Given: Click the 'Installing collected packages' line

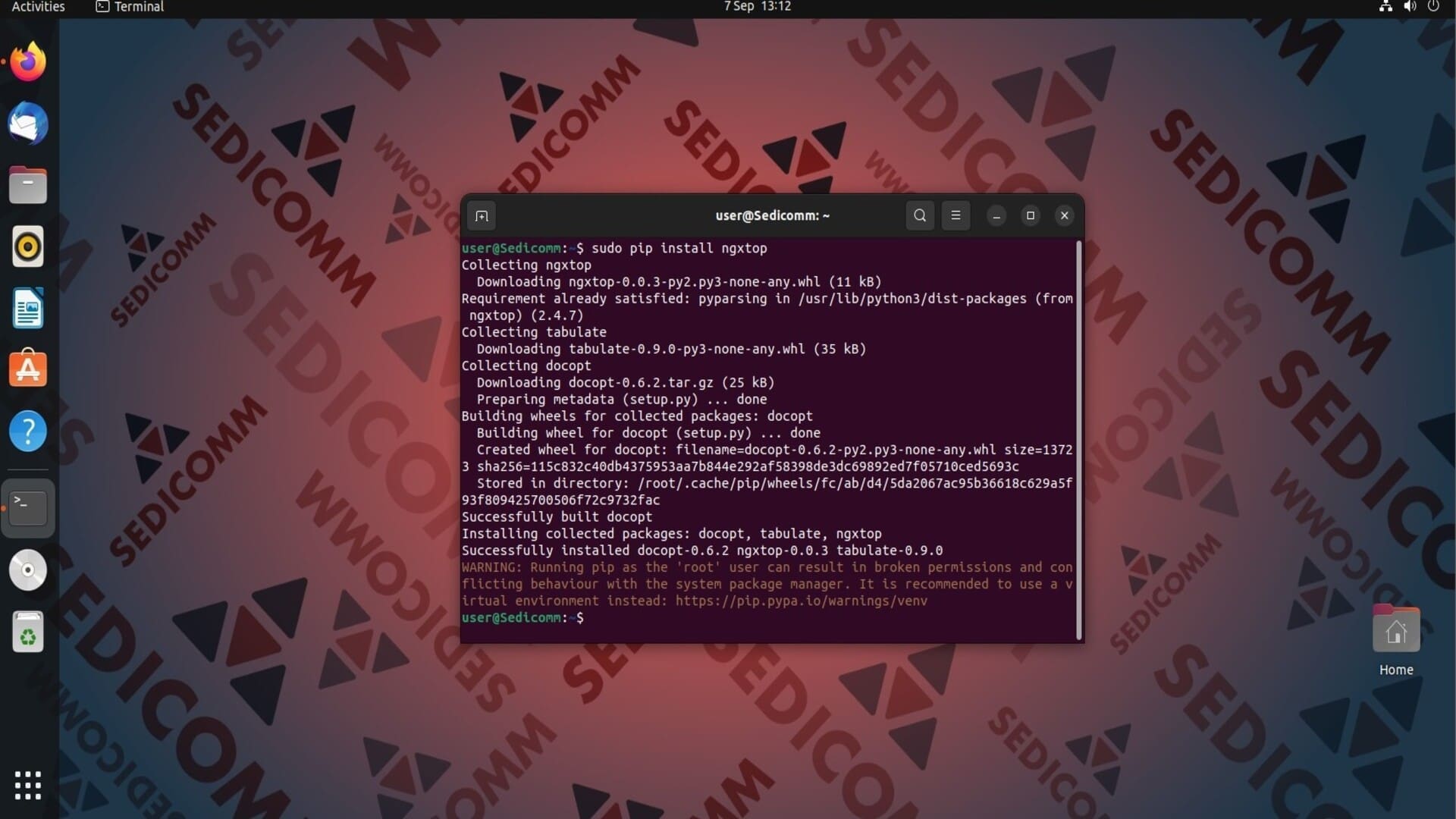Looking at the screenshot, I should [x=671, y=533].
